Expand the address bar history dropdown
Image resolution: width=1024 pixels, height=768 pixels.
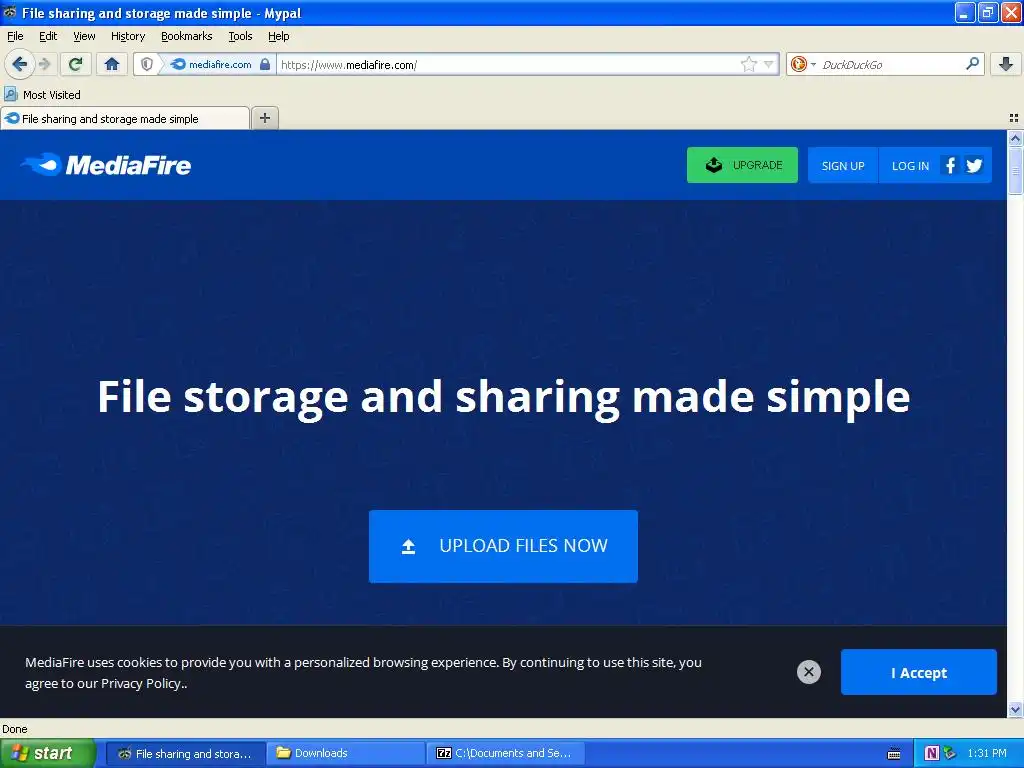pos(769,64)
